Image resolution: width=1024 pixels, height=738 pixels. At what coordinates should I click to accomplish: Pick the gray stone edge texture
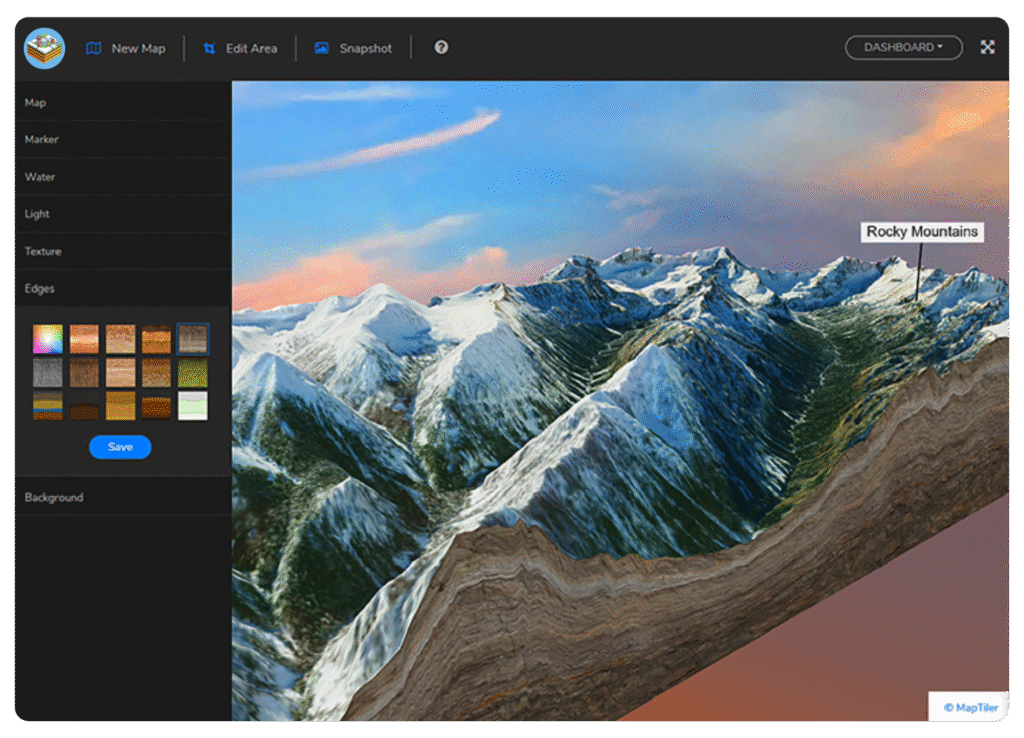(47, 373)
